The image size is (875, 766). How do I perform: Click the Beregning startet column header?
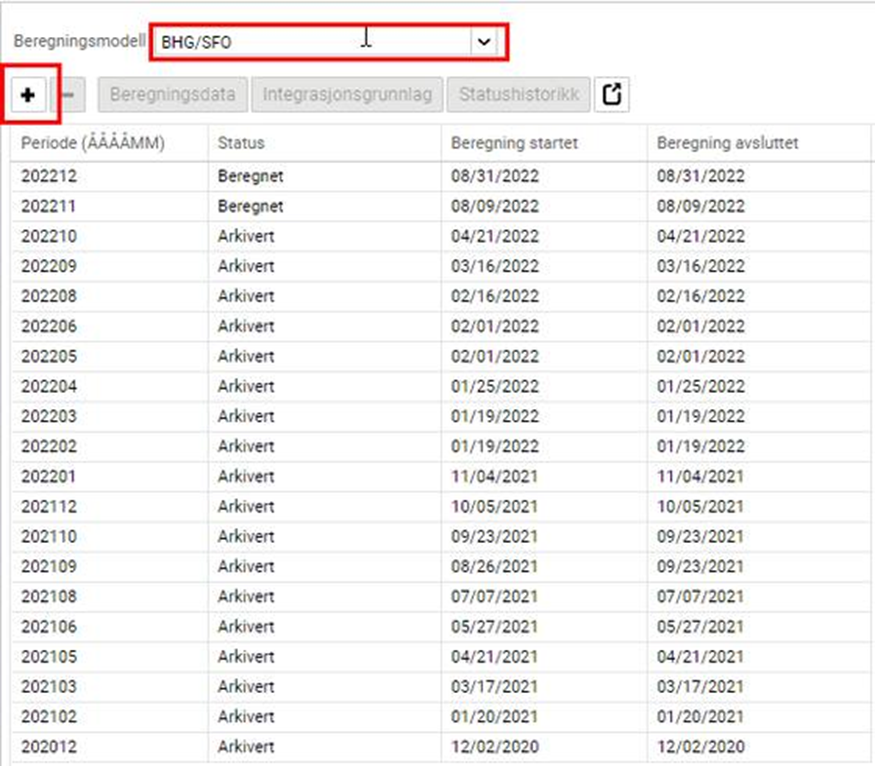[514, 143]
